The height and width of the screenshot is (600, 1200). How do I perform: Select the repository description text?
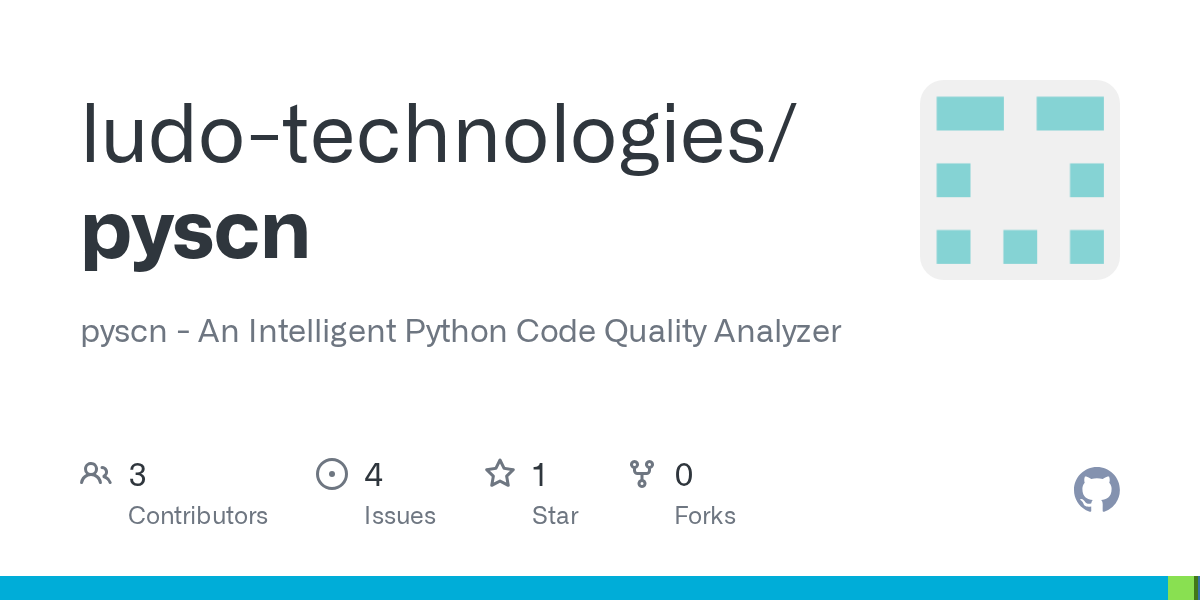tap(461, 331)
